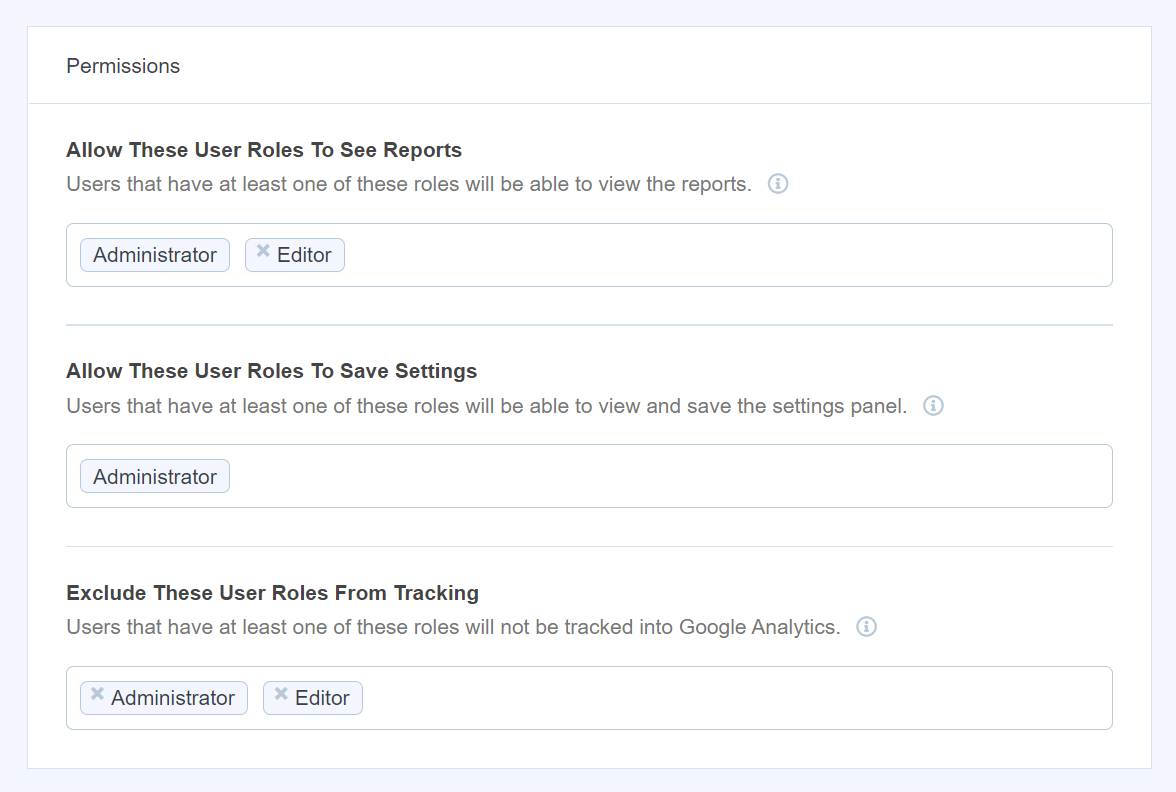
Task: Remove Editor from See Reports roles
Action: (262, 251)
